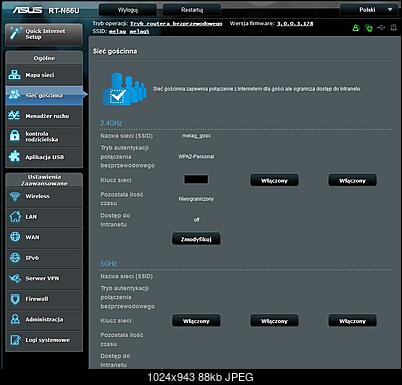Click the guest network illustration image

[124, 89]
